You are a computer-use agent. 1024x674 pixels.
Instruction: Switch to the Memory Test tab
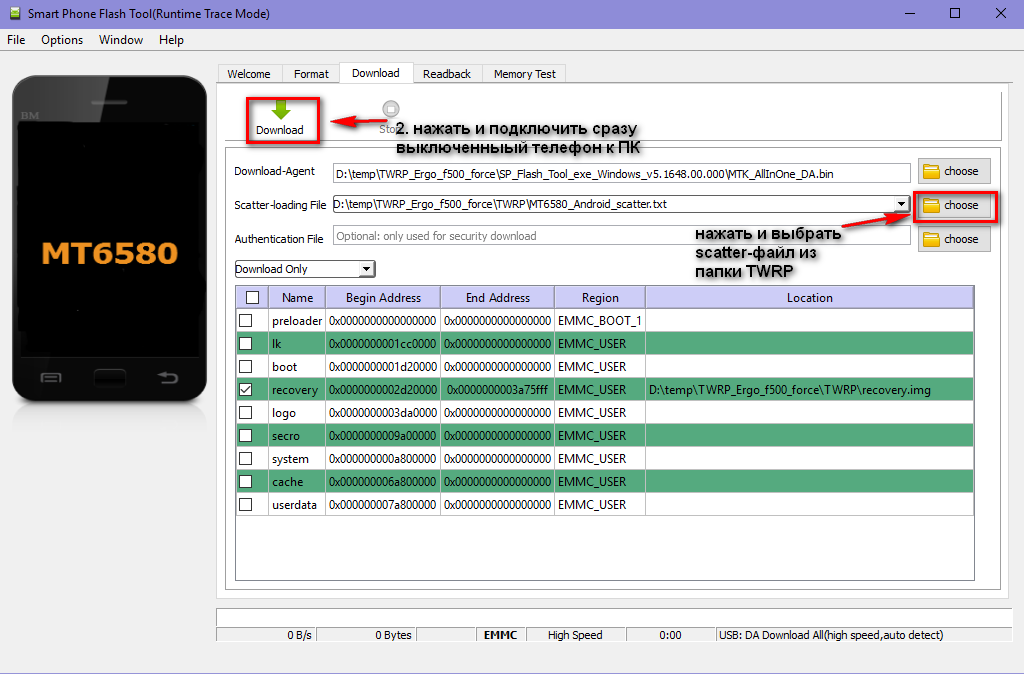pos(524,74)
